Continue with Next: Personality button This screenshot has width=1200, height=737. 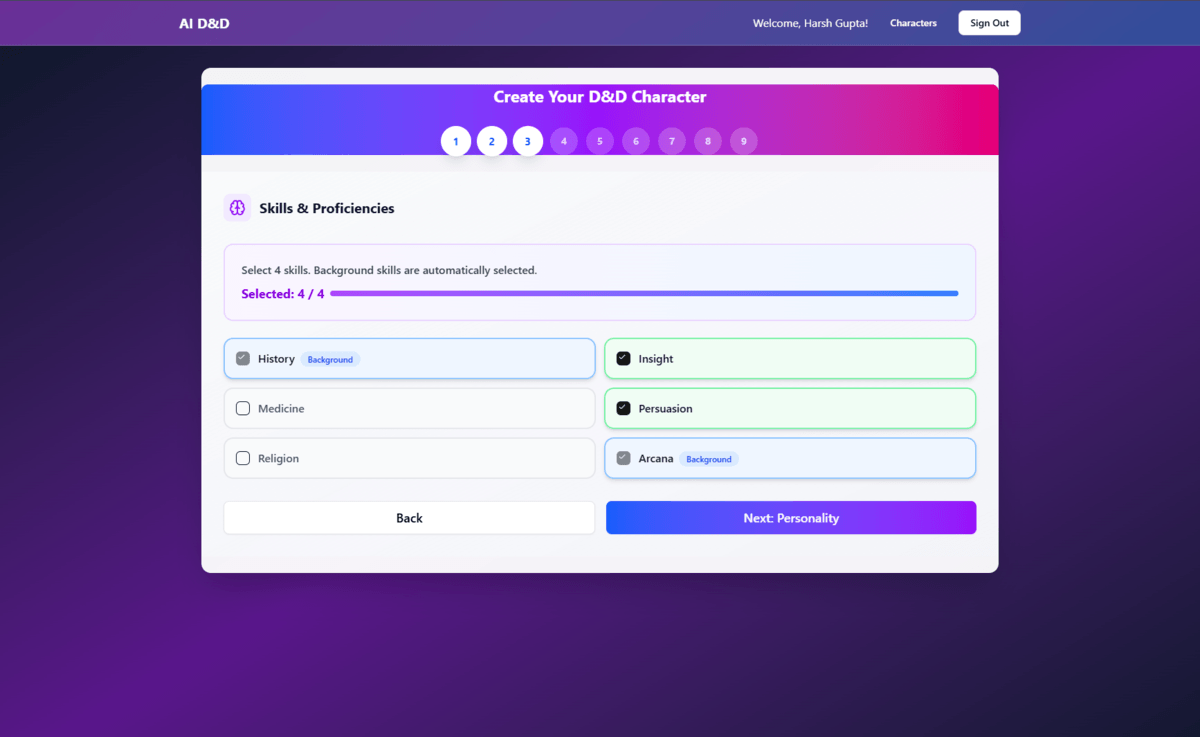coord(790,518)
